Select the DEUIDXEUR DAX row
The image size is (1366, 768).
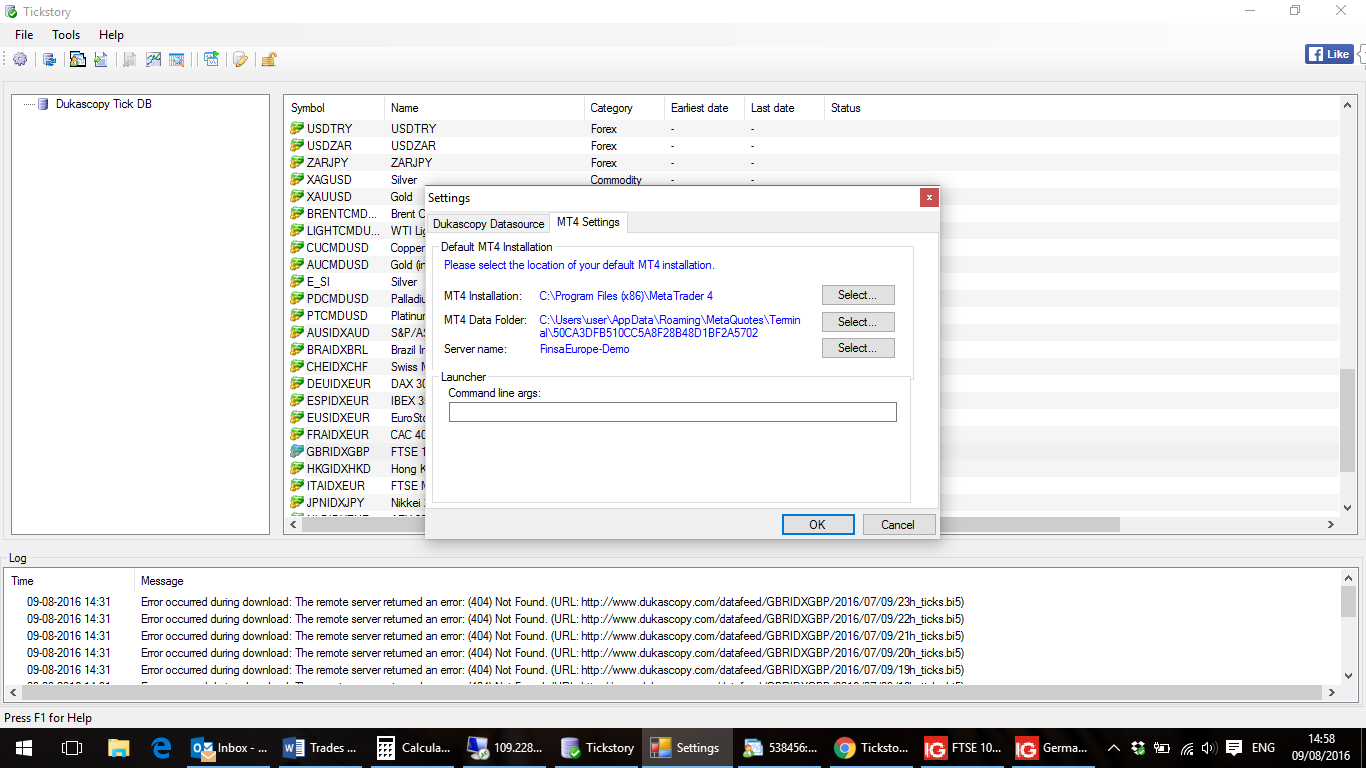click(356, 384)
